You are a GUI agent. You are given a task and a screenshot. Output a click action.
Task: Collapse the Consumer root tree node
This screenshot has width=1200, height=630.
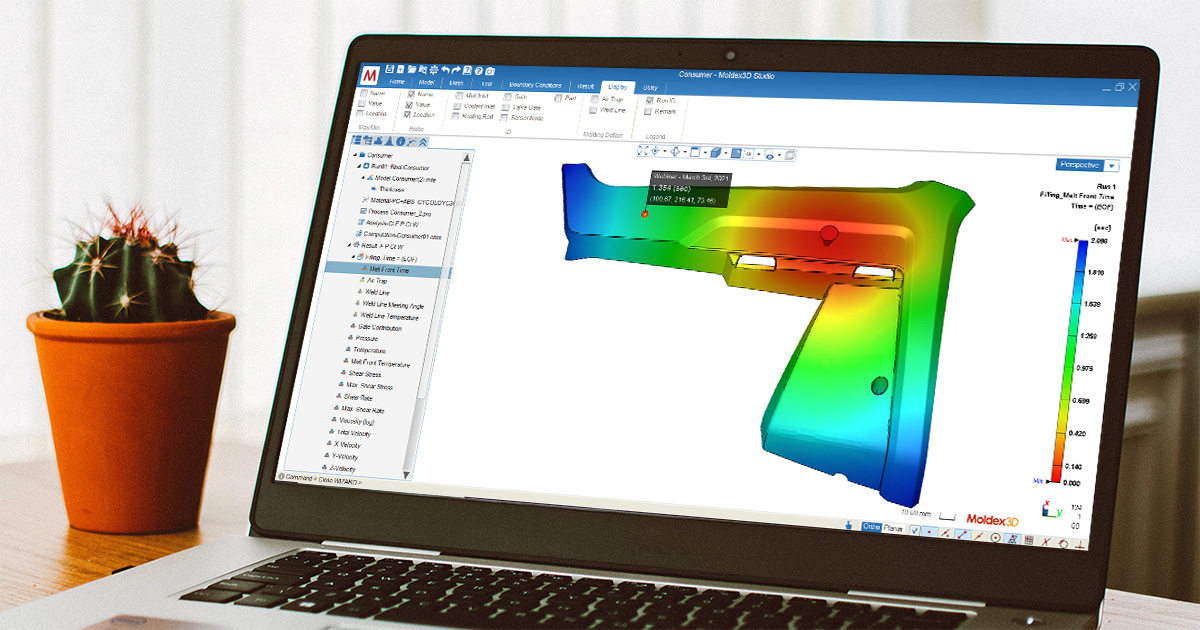[x=355, y=155]
